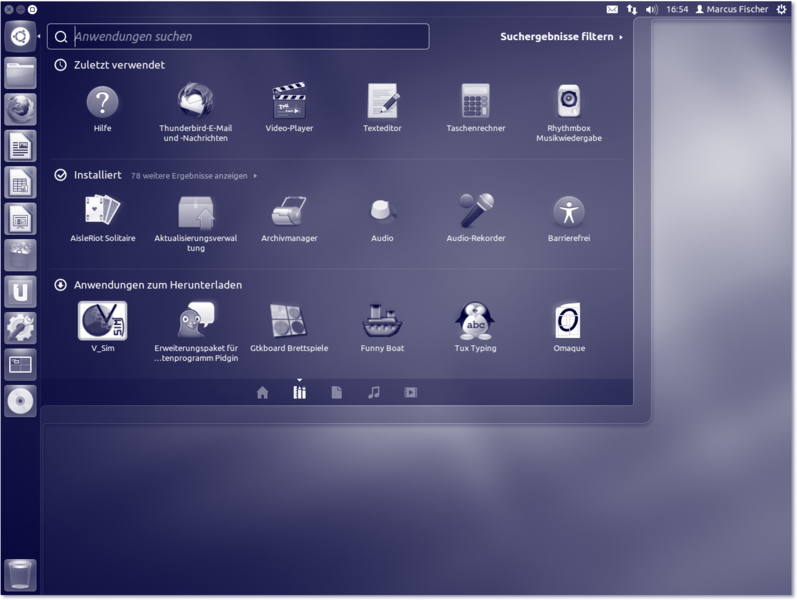This screenshot has height=600, width=797.
Task: Show 78 weitere Ergebnisse anzeigen
Action: 193,176
